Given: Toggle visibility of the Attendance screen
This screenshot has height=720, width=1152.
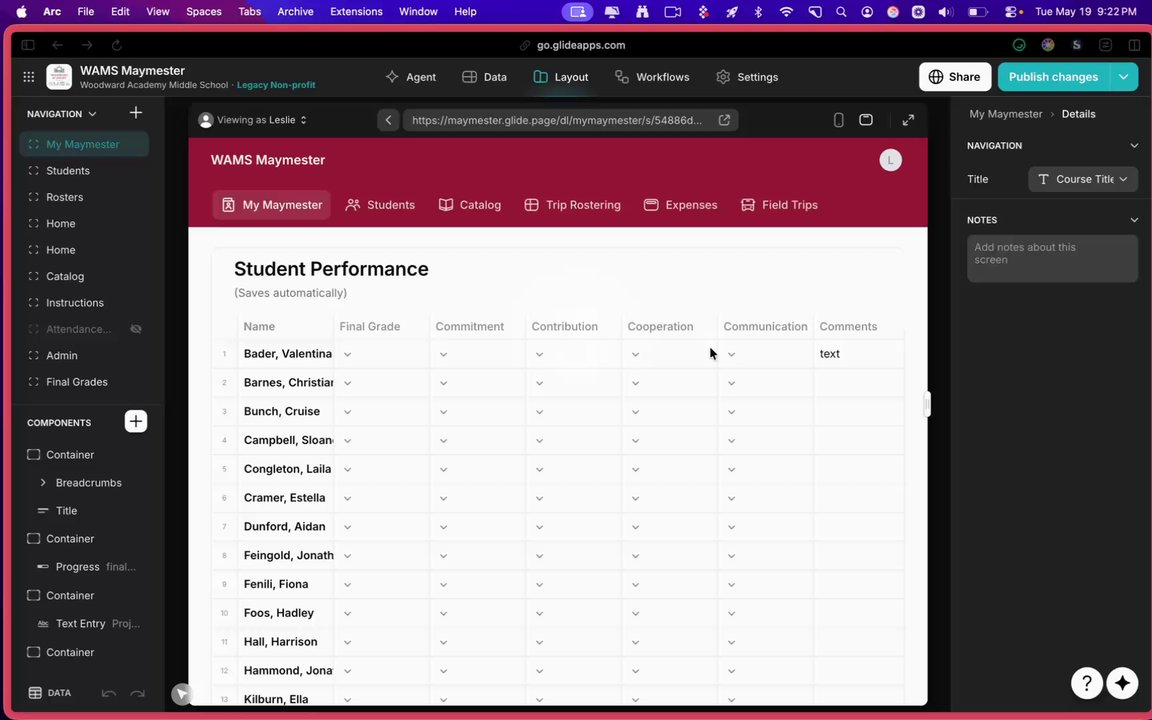Looking at the screenshot, I should pos(136,329).
